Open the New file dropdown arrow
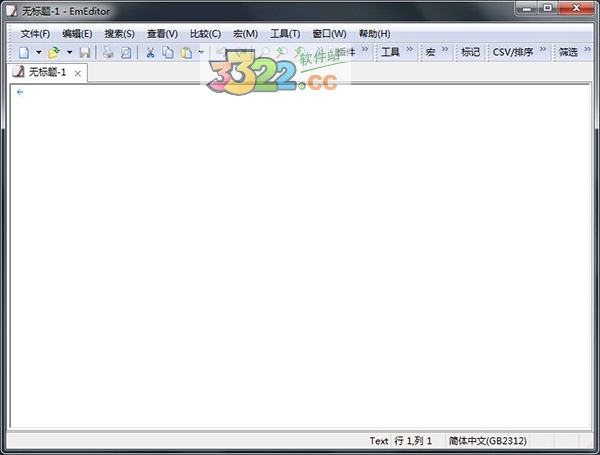 click(x=39, y=52)
